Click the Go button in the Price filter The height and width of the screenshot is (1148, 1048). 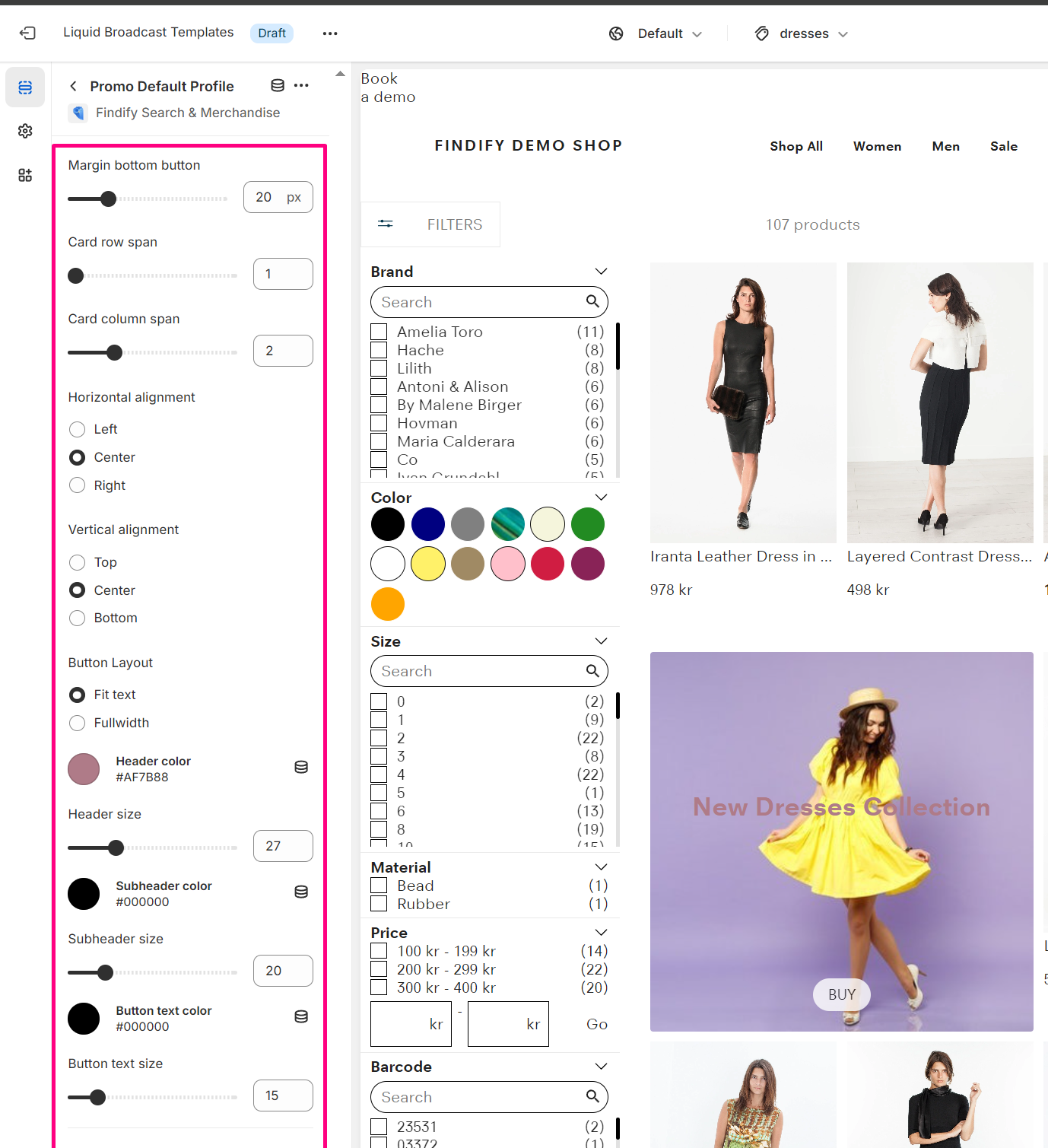[x=596, y=1024]
